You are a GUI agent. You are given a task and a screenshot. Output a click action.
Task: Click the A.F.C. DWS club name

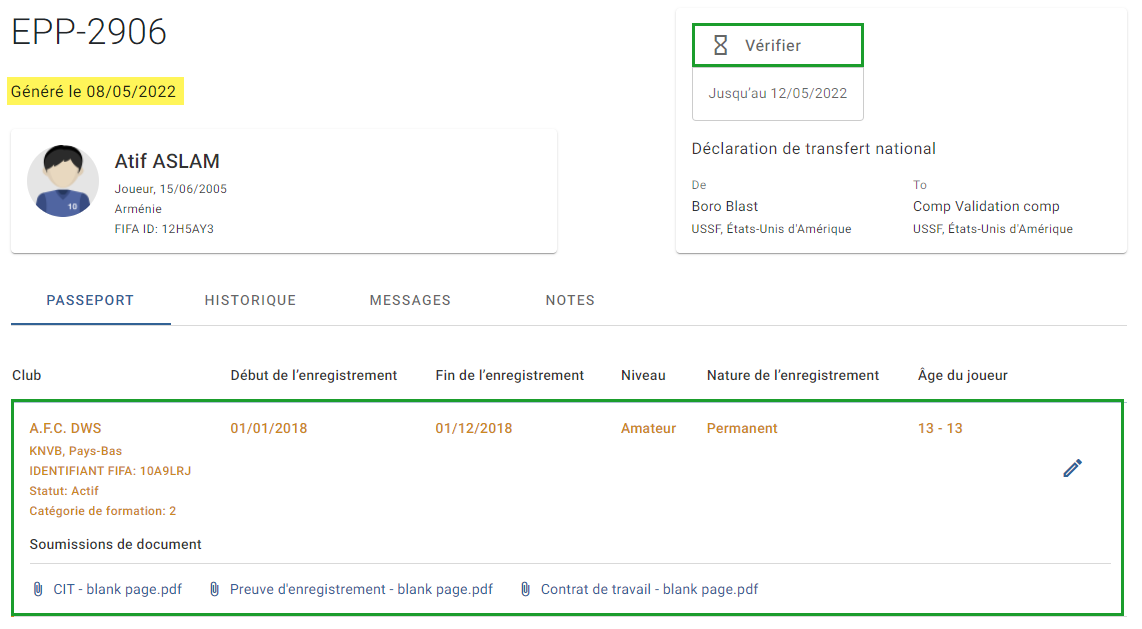pyautogui.click(x=66, y=428)
